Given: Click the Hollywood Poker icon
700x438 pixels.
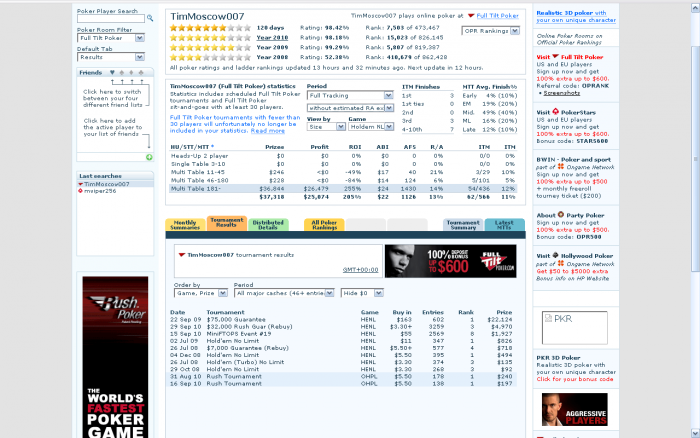Looking at the screenshot, I should [555, 255].
